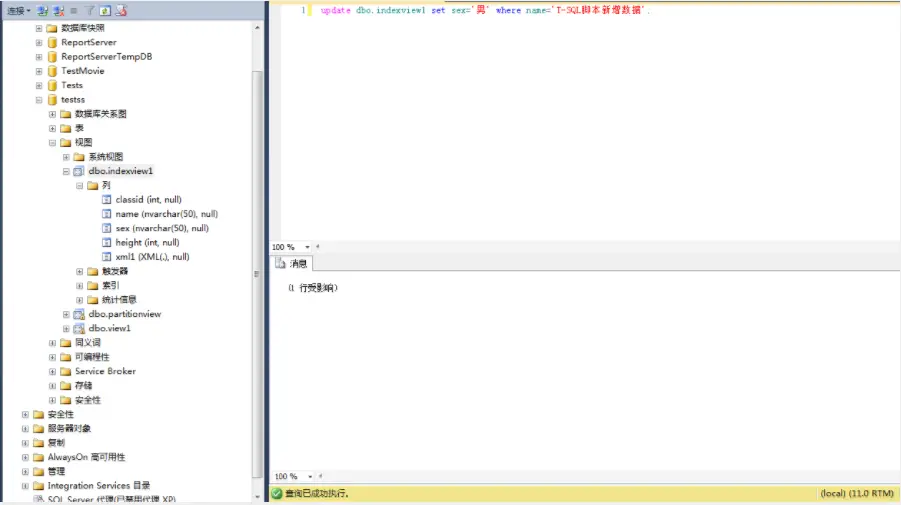Open the messages pane zoom 100 % dropdown
The width and height of the screenshot is (901, 505).
[310, 476]
